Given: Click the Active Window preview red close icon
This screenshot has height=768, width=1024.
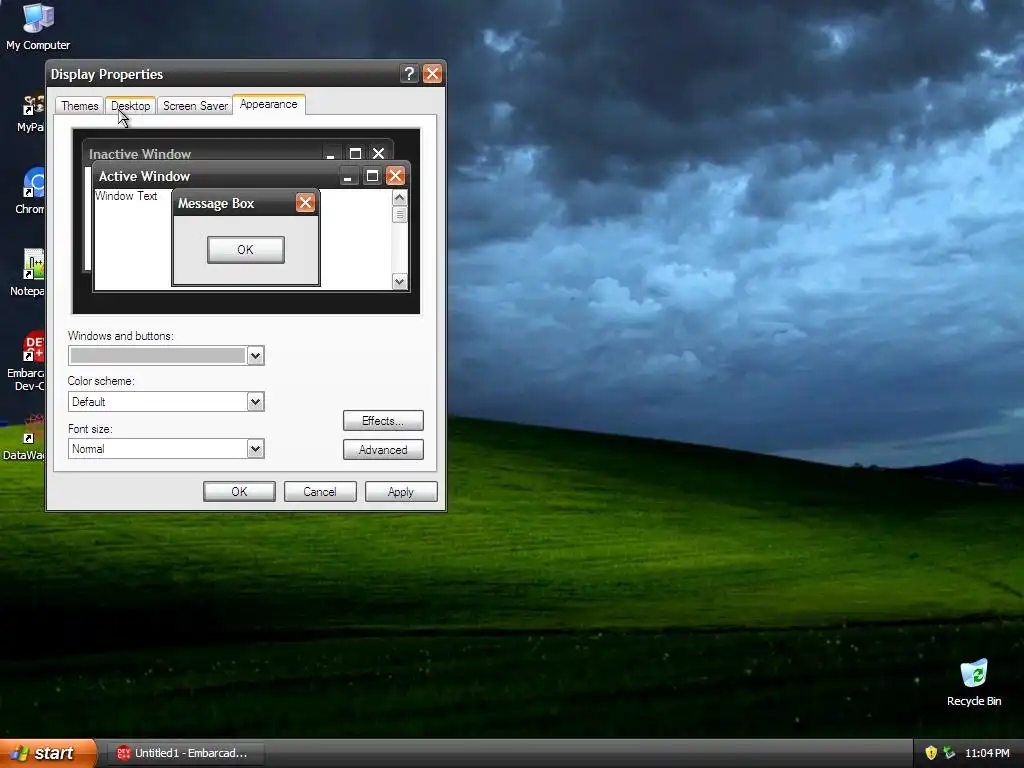Looking at the screenshot, I should [395, 176].
